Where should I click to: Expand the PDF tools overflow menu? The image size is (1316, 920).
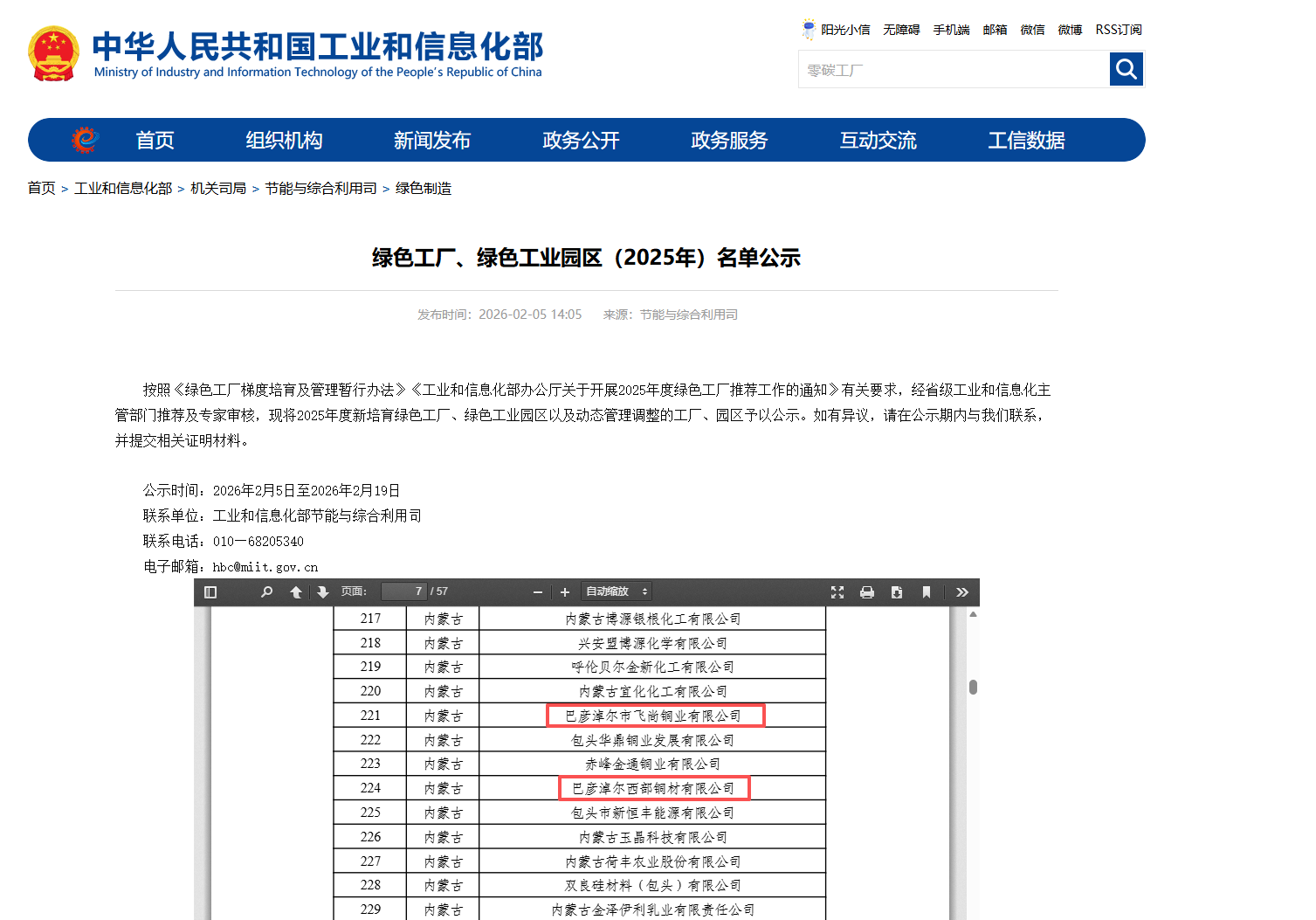click(x=962, y=592)
